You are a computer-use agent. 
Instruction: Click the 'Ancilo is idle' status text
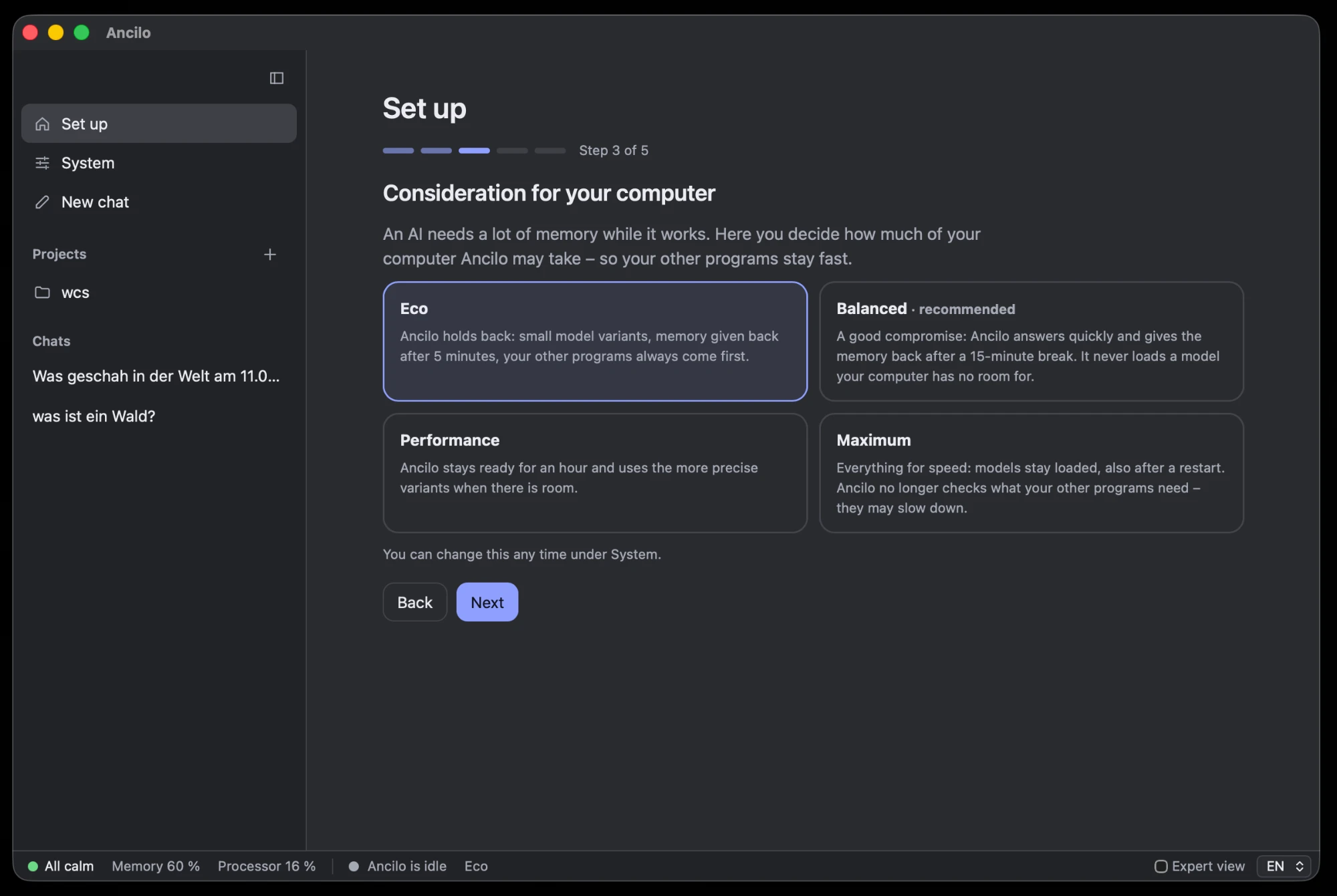(406, 866)
